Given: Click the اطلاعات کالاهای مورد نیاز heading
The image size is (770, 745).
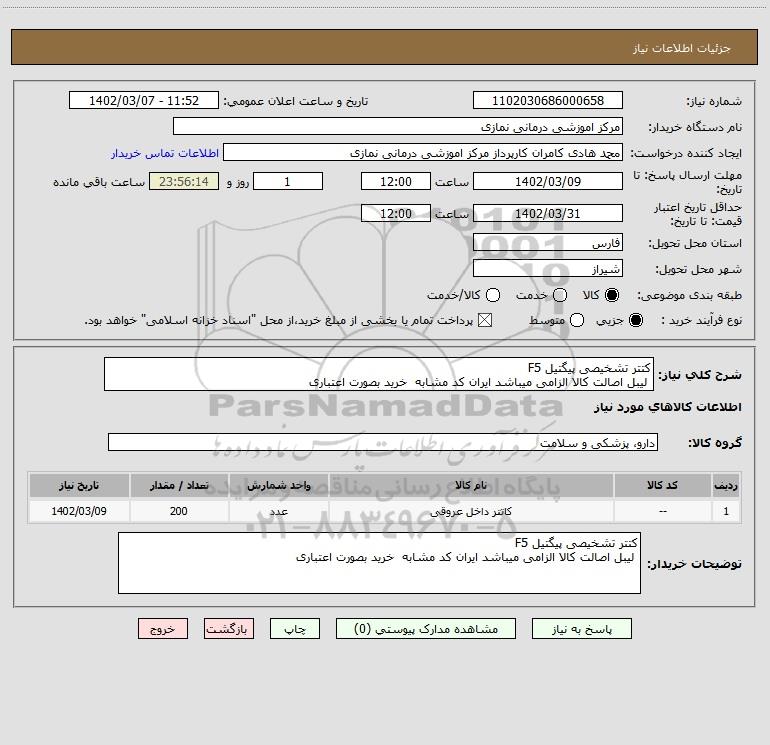Looking at the screenshot, I should click(x=668, y=407).
